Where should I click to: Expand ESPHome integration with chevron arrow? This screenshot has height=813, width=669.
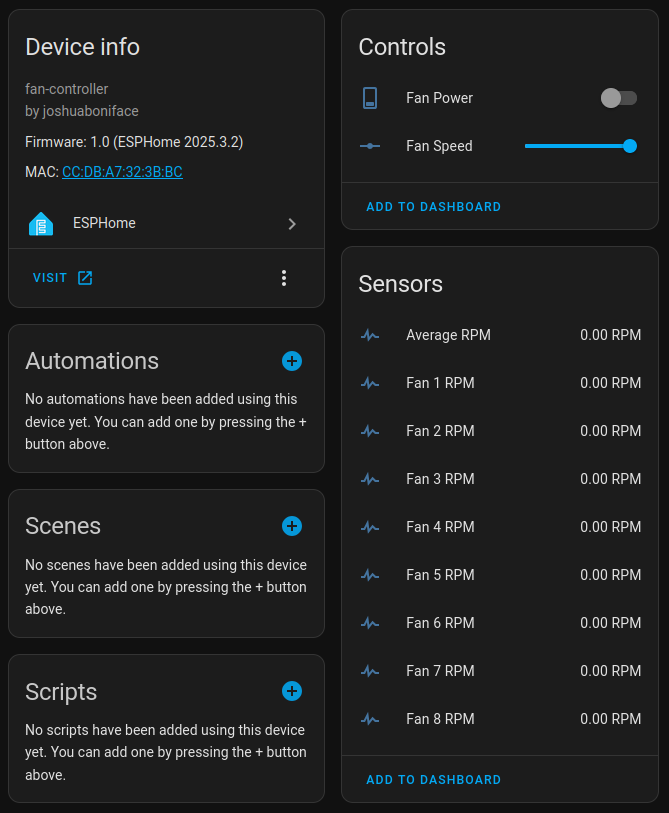click(292, 224)
